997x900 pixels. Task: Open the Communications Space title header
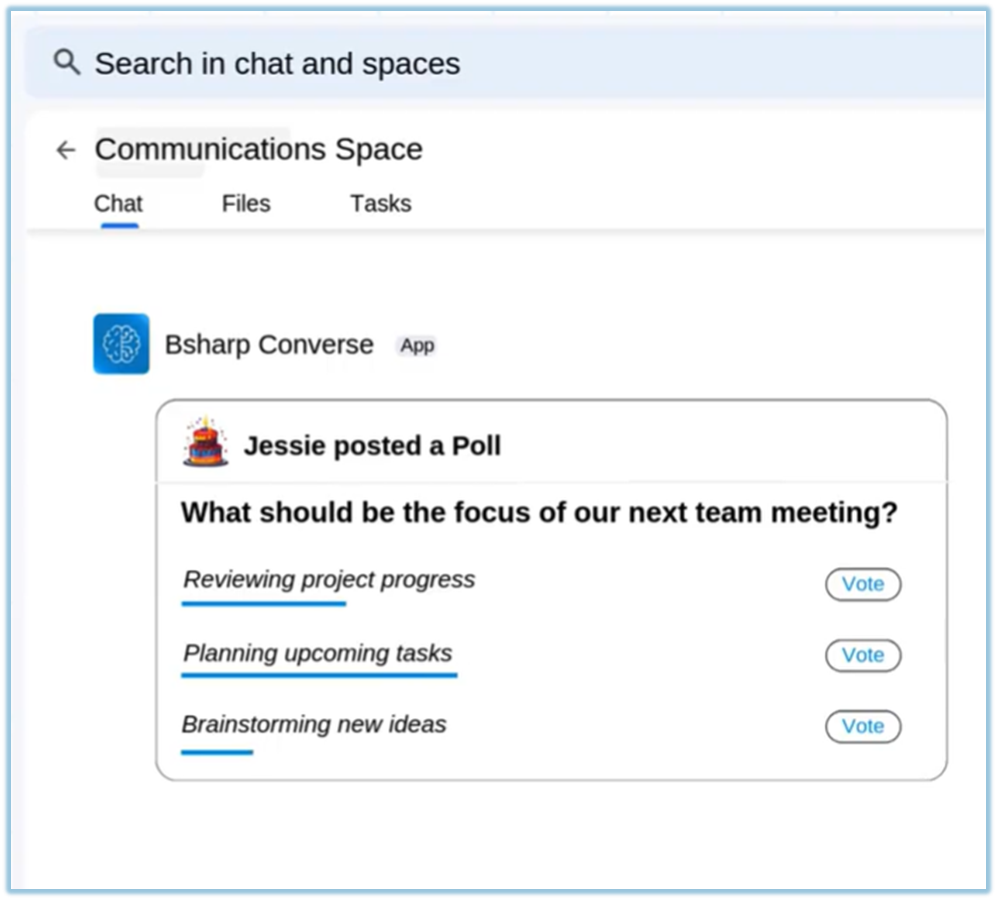[258, 150]
